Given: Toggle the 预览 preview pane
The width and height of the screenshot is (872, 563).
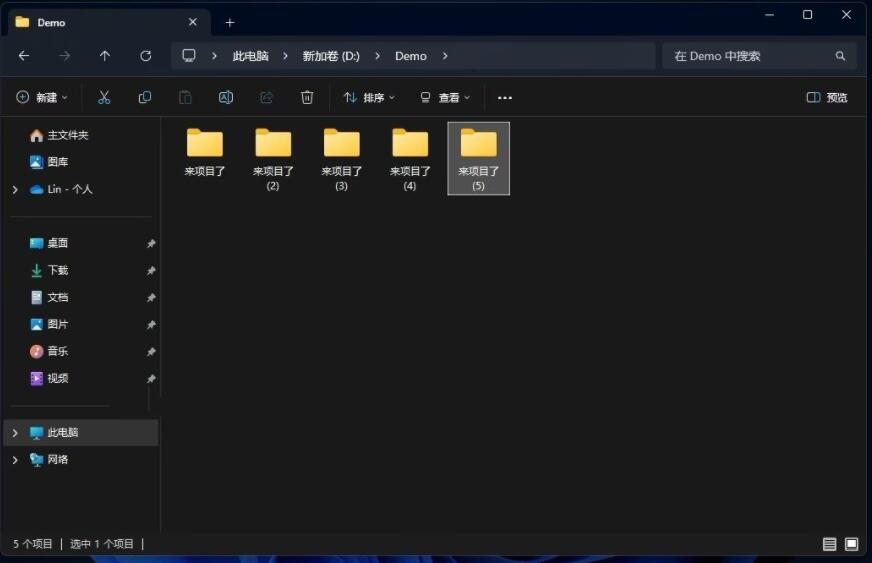Looking at the screenshot, I should click(x=827, y=97).
